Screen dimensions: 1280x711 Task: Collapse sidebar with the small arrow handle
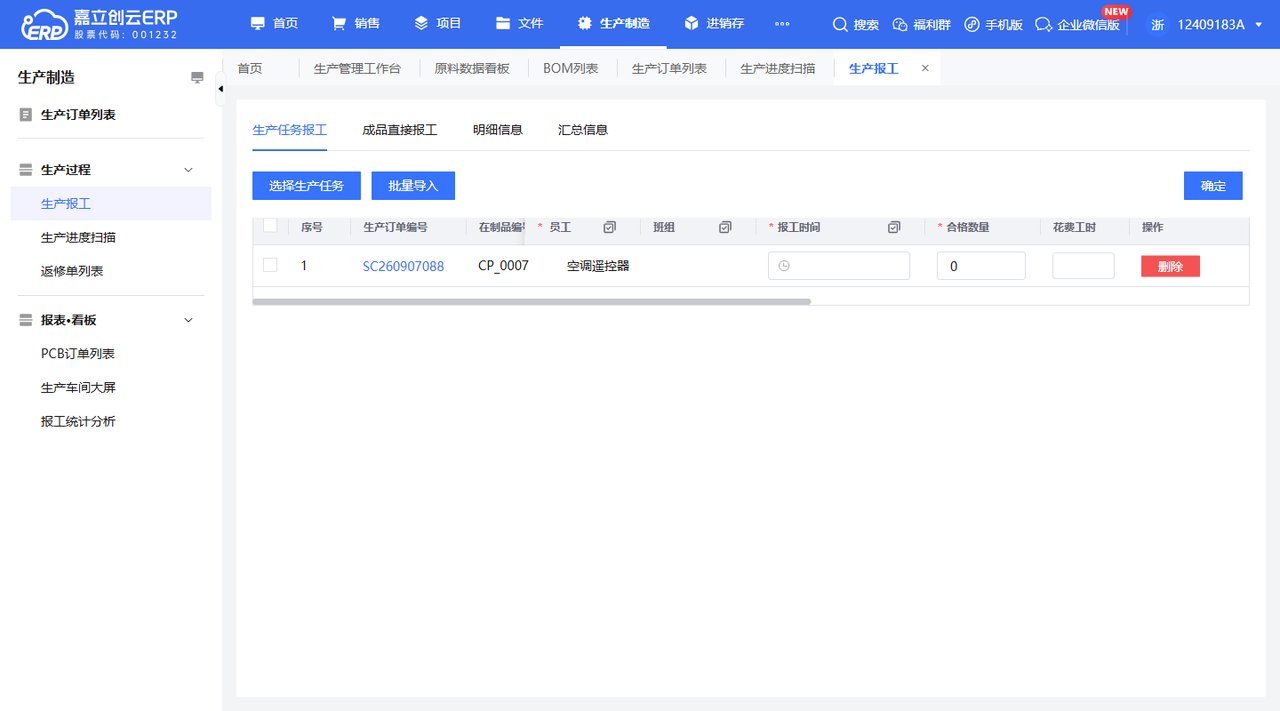(x=220, y=89)
